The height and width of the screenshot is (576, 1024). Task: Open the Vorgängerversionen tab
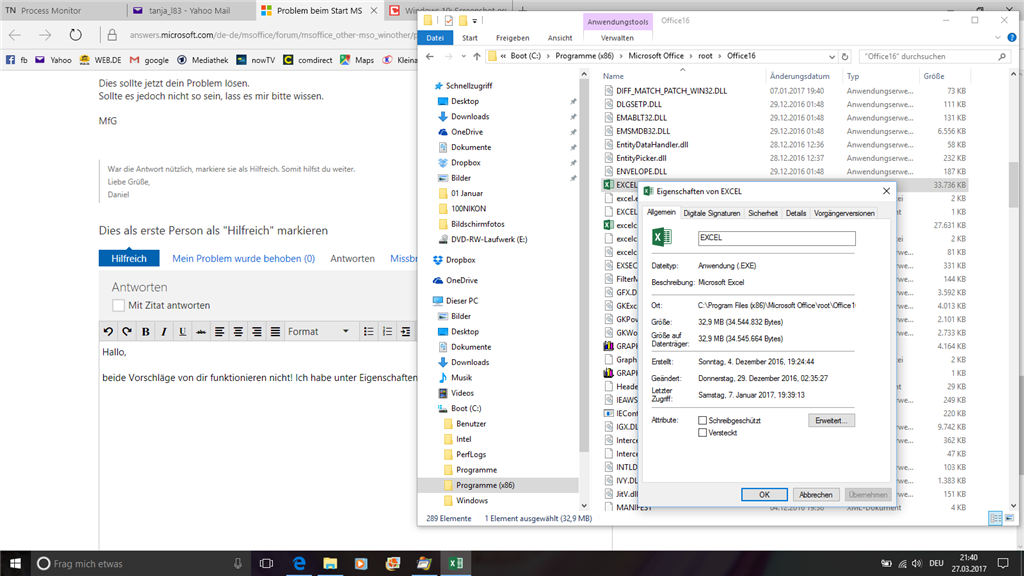click(844, 214)
